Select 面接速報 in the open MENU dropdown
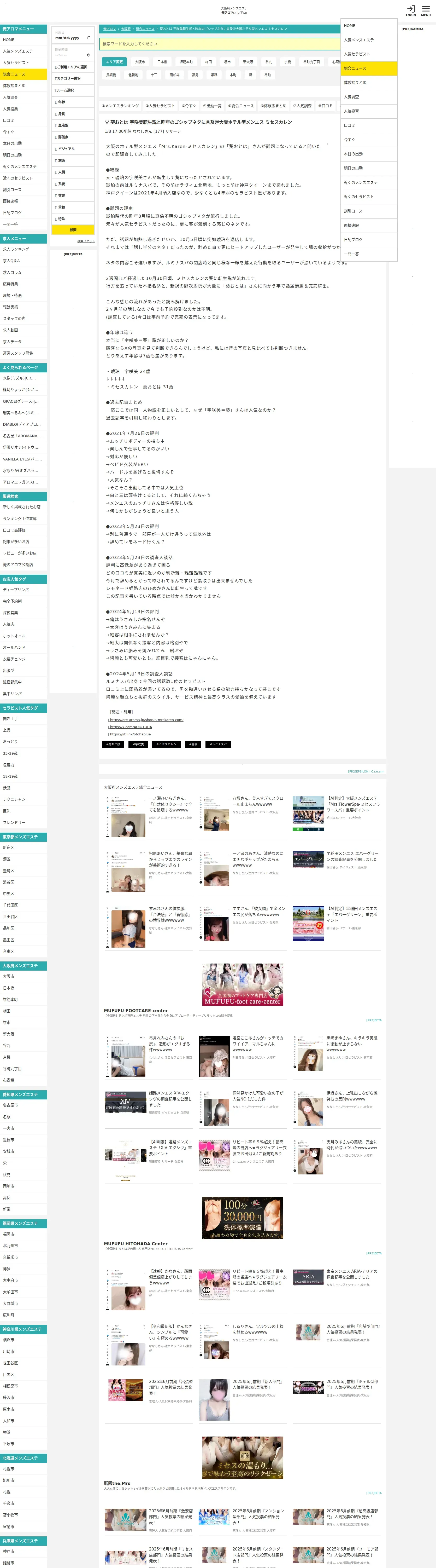Screen dimensions: 436x1568 coord(369,225)
